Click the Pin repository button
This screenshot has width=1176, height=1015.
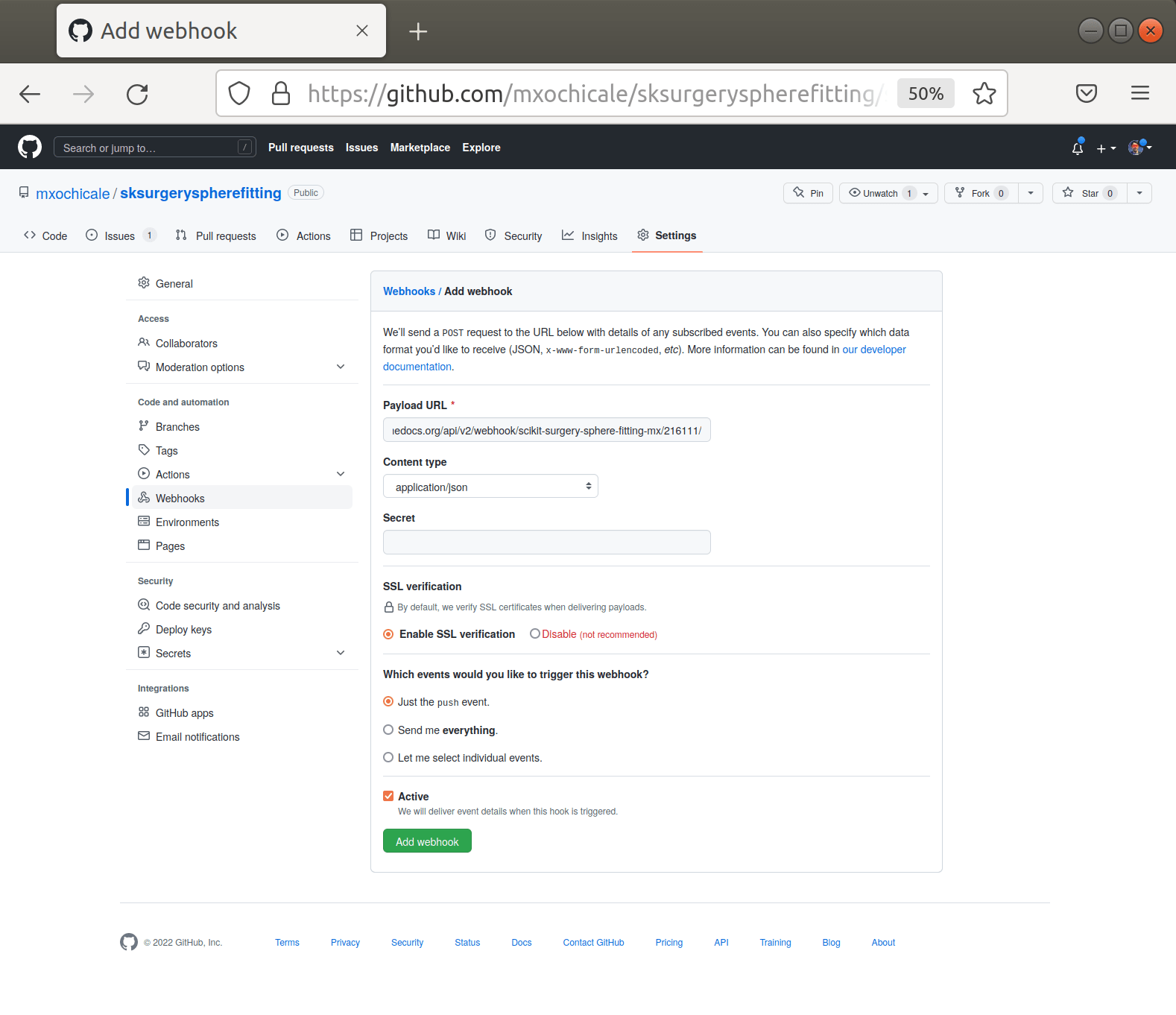[x=809, y=193]
